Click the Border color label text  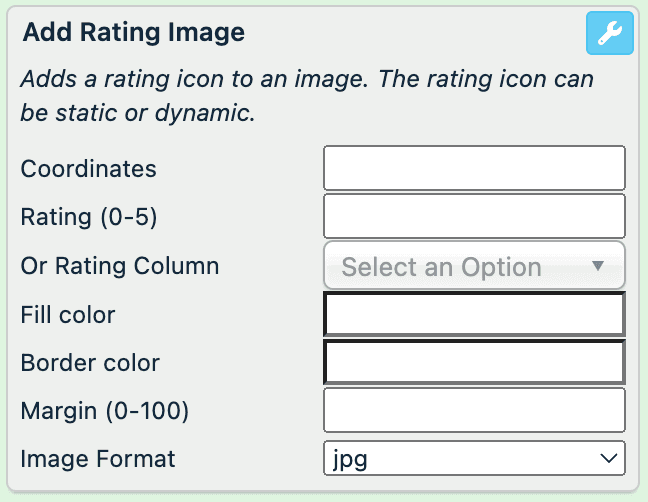tap(90, 363)
